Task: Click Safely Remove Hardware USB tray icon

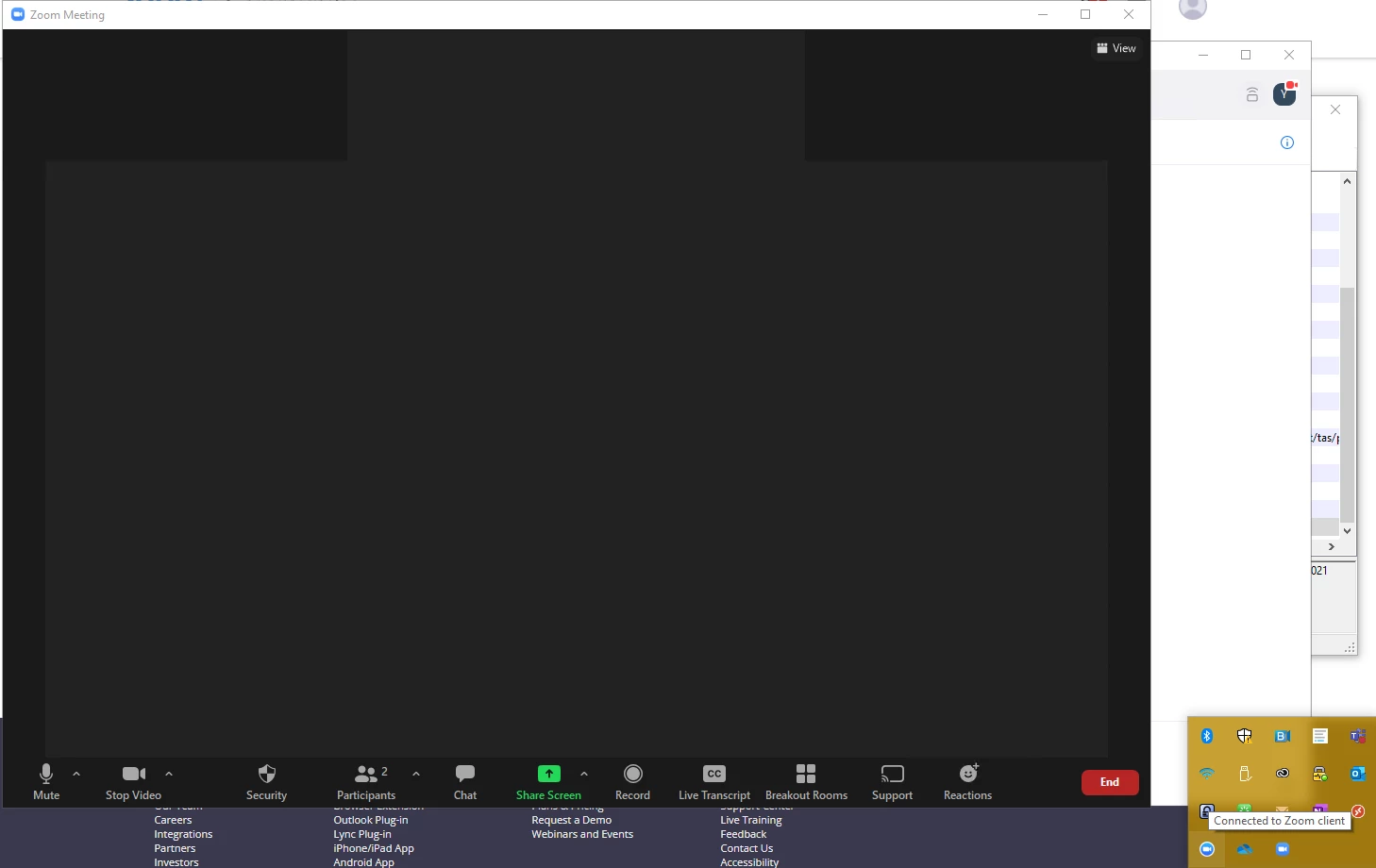Action: tap(1245, 774)
